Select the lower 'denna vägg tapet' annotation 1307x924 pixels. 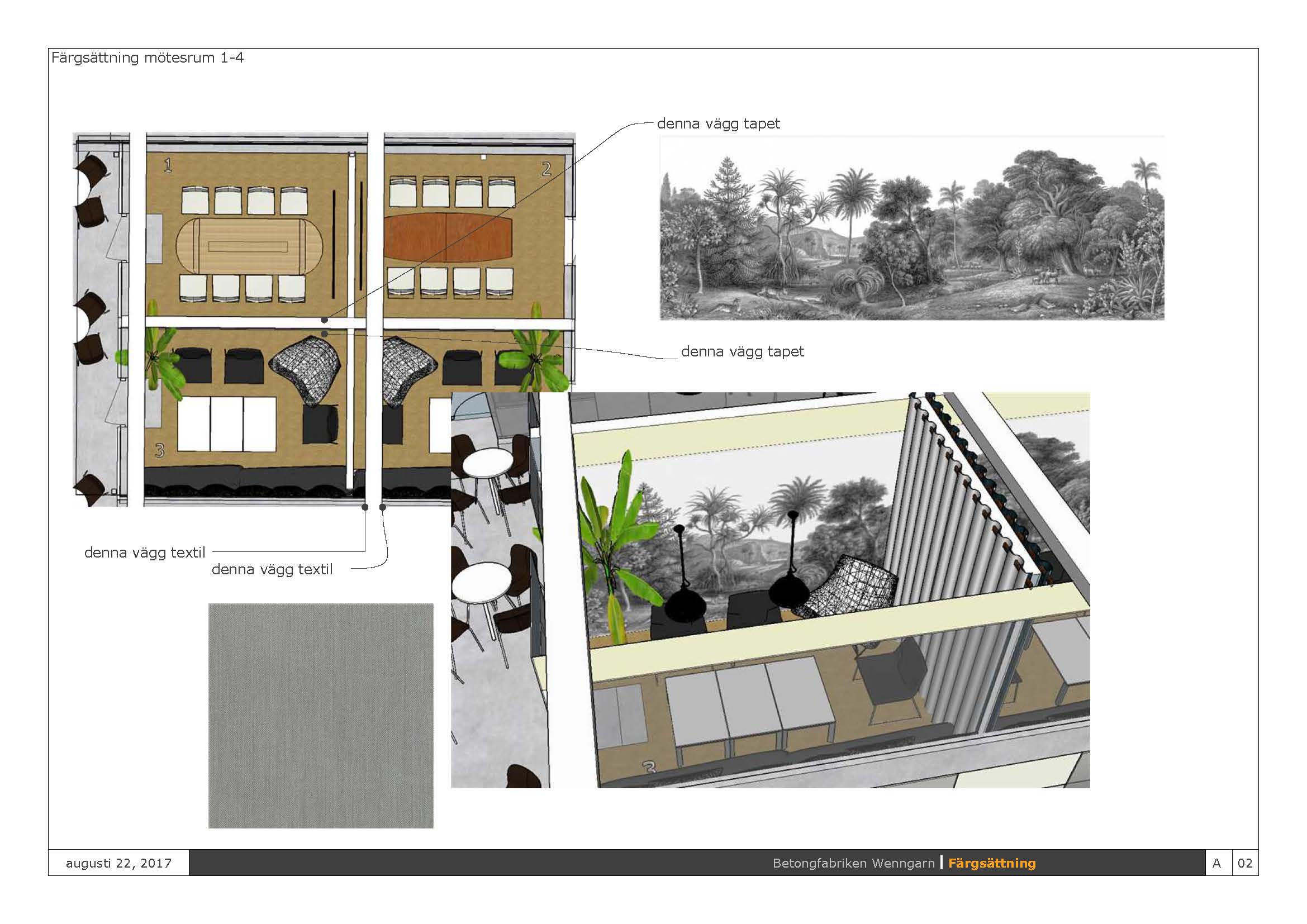[x=742, y=351]
